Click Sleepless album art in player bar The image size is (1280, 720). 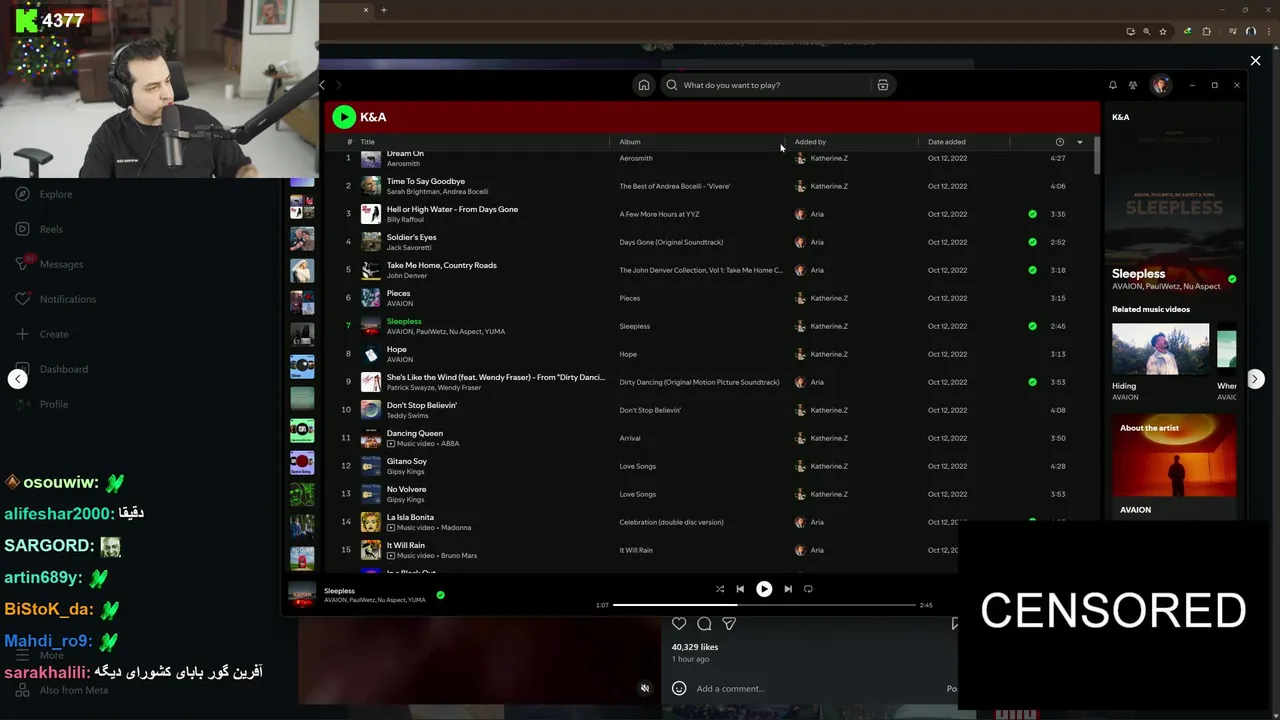coord(302,595)
